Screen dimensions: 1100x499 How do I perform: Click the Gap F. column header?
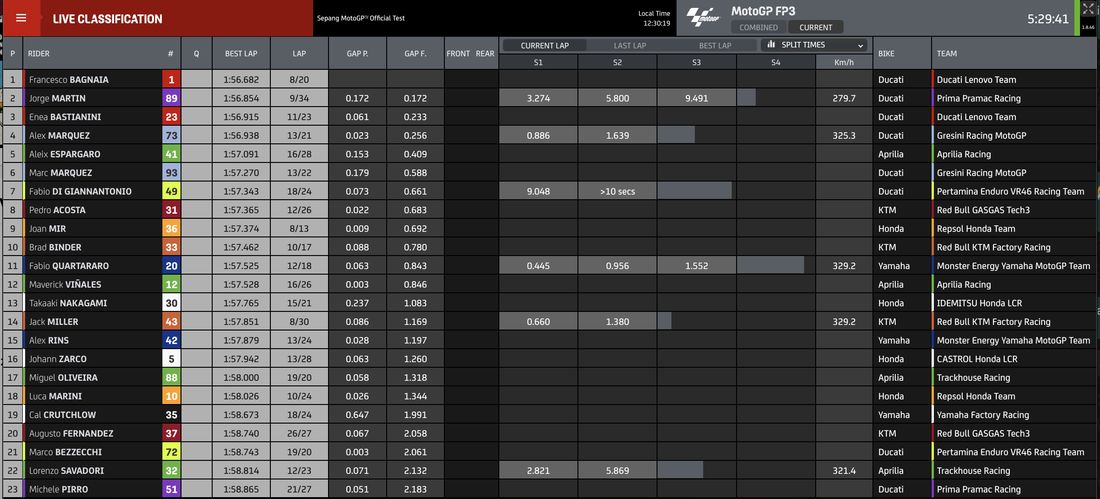(x=415, y=53)
